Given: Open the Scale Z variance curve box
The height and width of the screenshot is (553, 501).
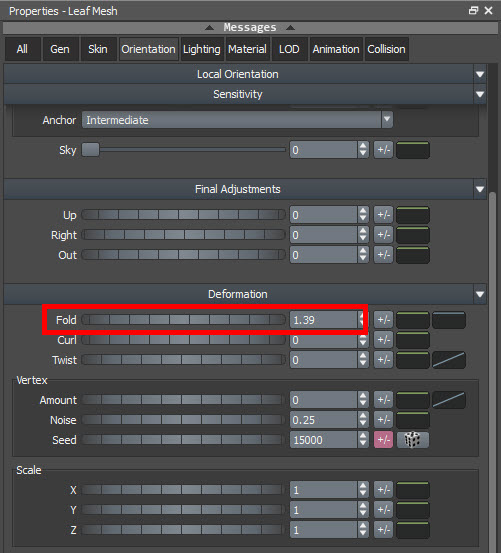Looking at the screenshot, I should pos(413,530).
